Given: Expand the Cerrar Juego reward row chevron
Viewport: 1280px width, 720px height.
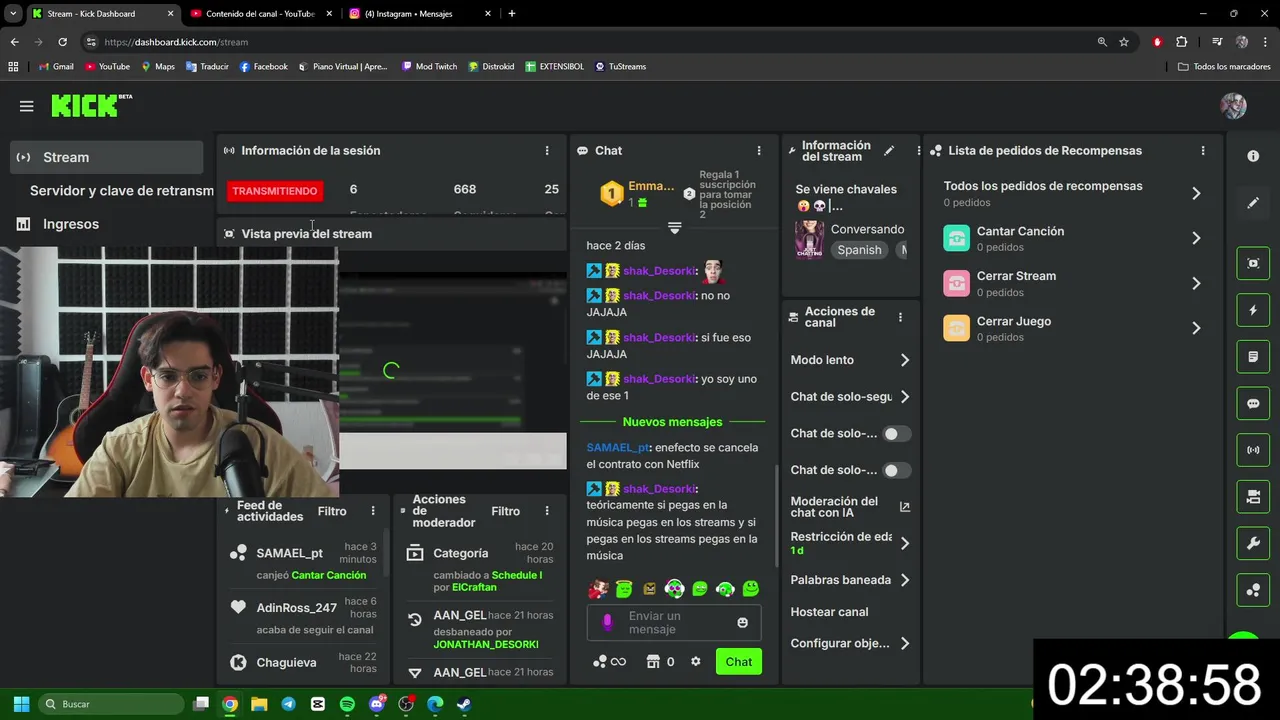Looking at the screenshot, I should pyautogui.click(x=1196, y=328).
